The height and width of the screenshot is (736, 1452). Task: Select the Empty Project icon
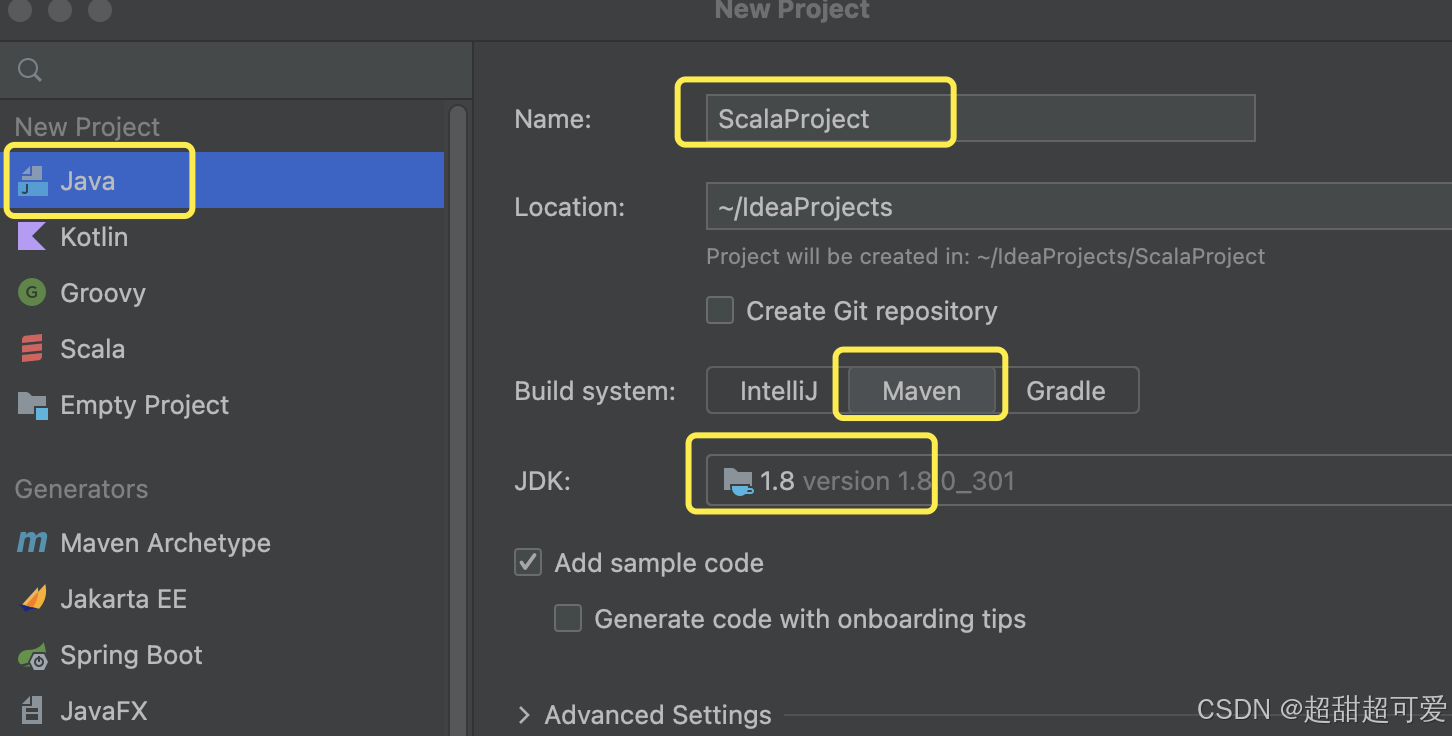tap(33, 405)
